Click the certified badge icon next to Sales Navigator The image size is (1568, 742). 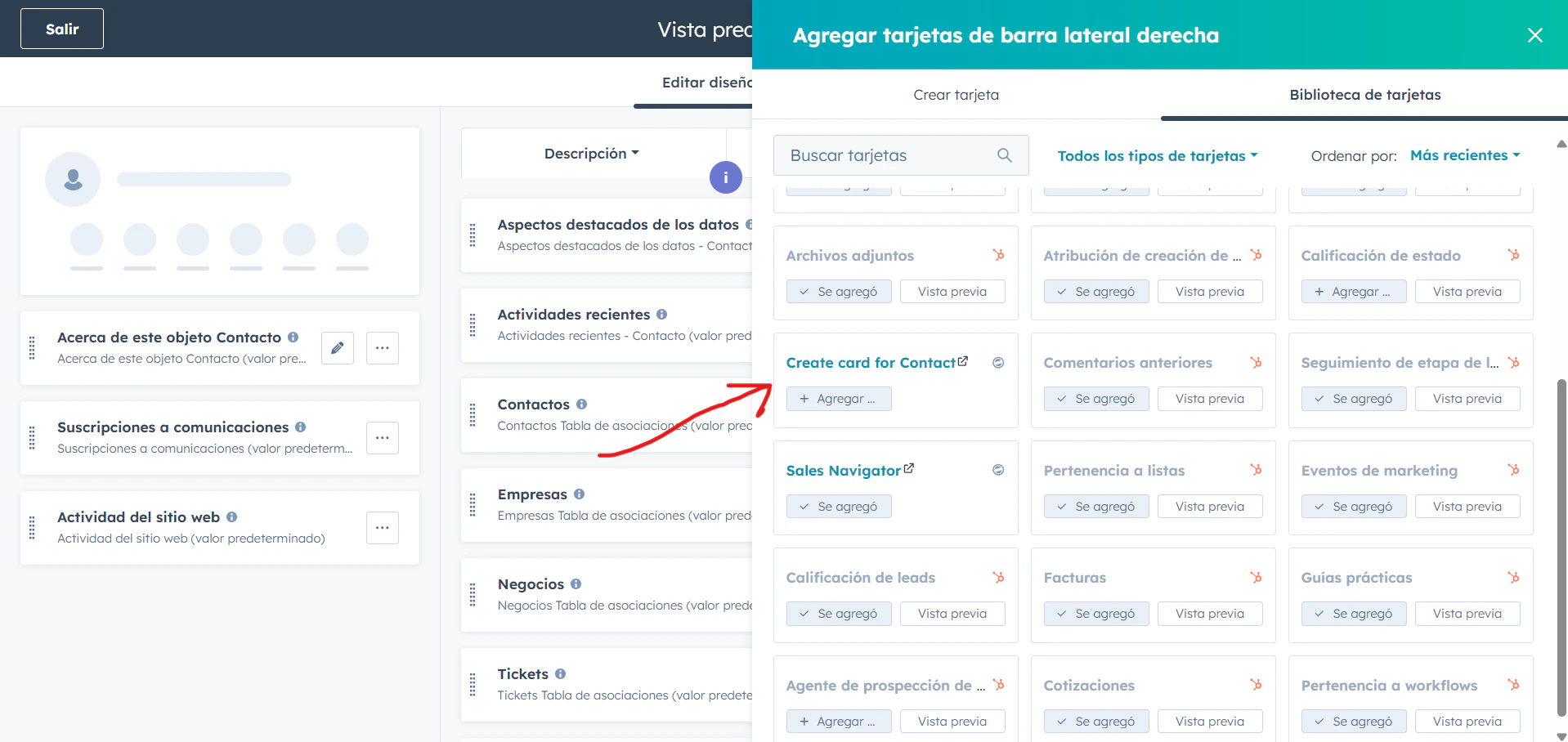998,470
